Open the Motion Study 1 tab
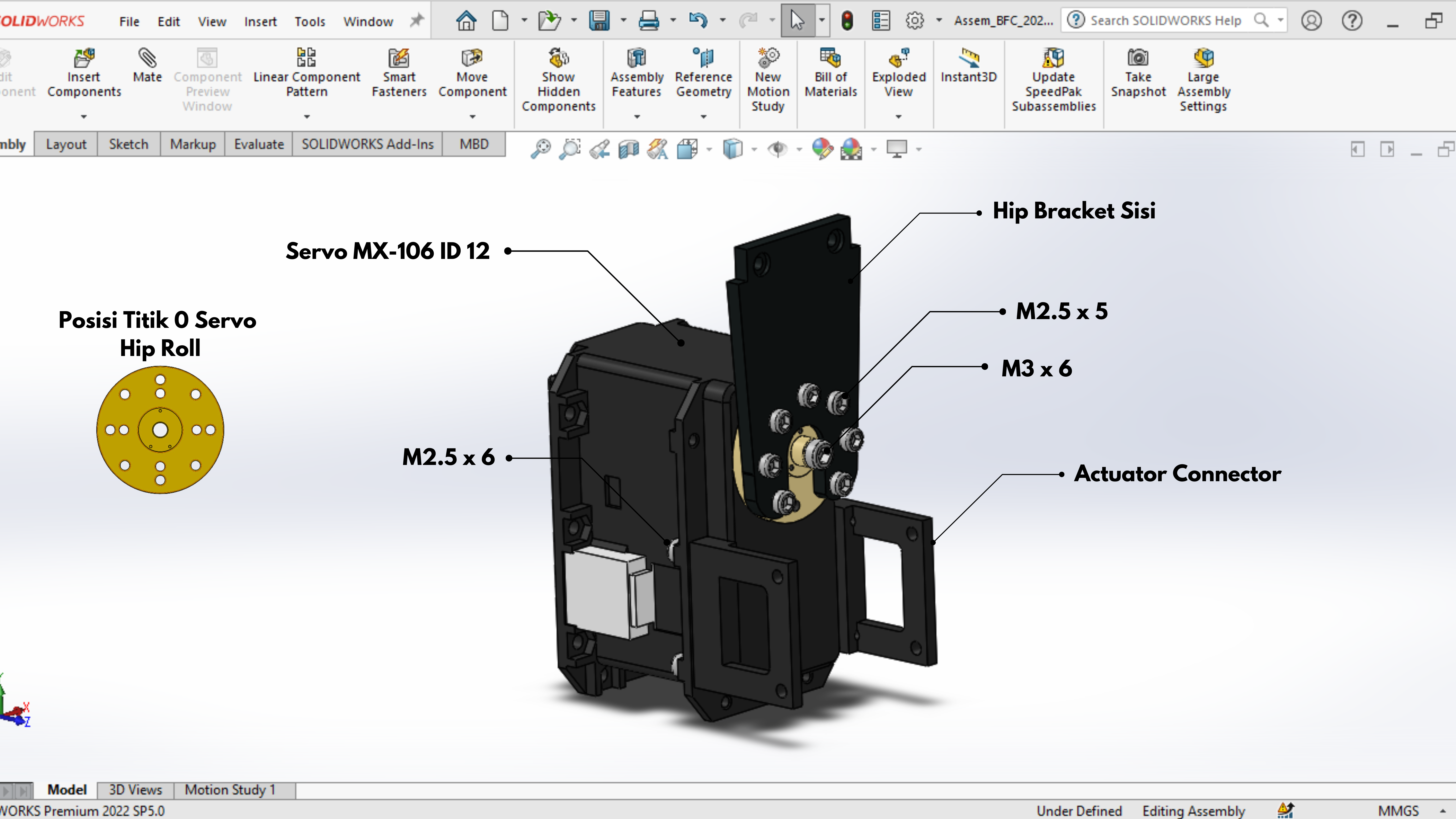Image resolution: width=1456 pixels, height=819 pixels. 230,790
